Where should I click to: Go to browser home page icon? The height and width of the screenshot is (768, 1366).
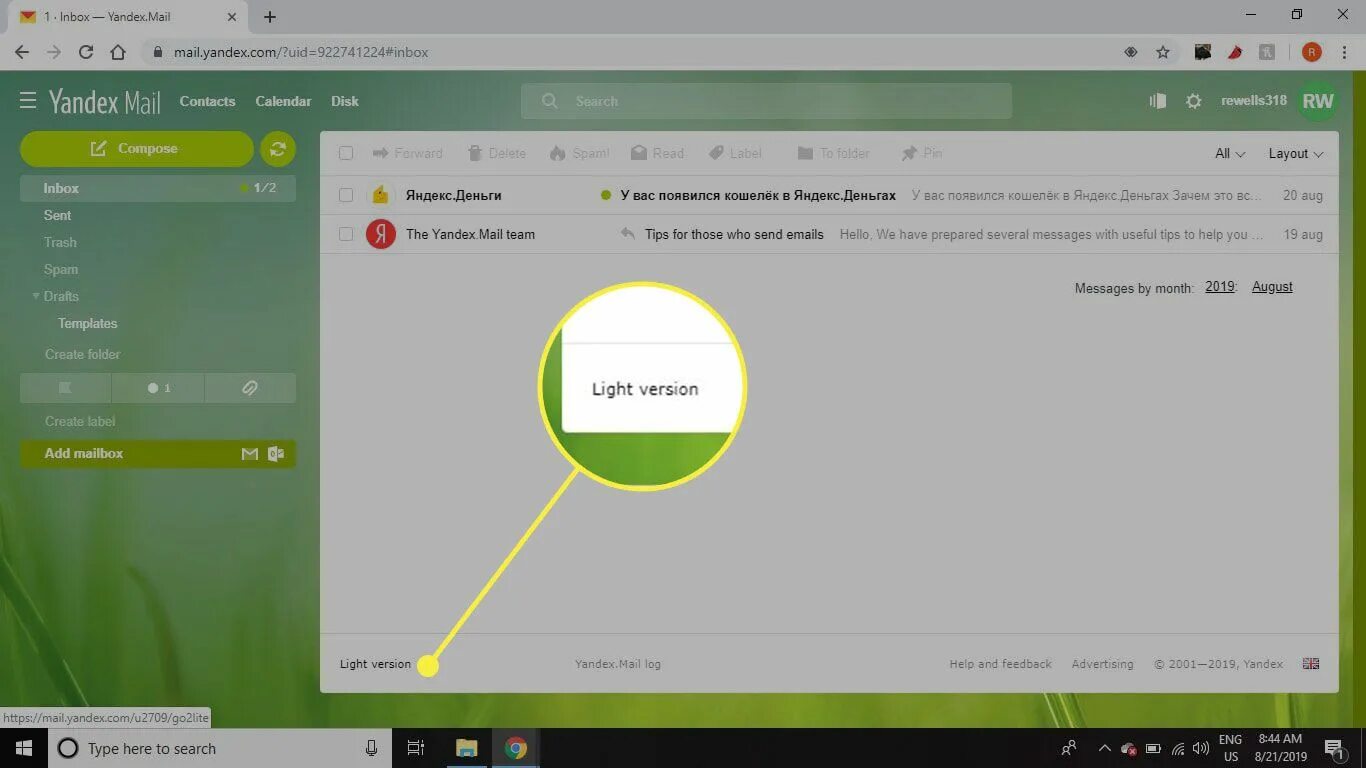pyautogui.click(x=118, y=52)
